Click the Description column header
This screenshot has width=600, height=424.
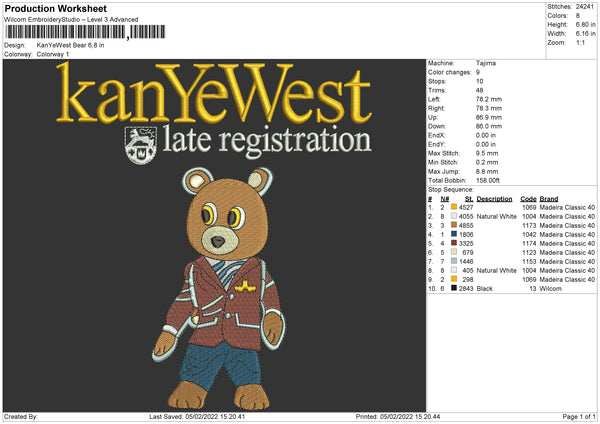(x=494, y=199)
